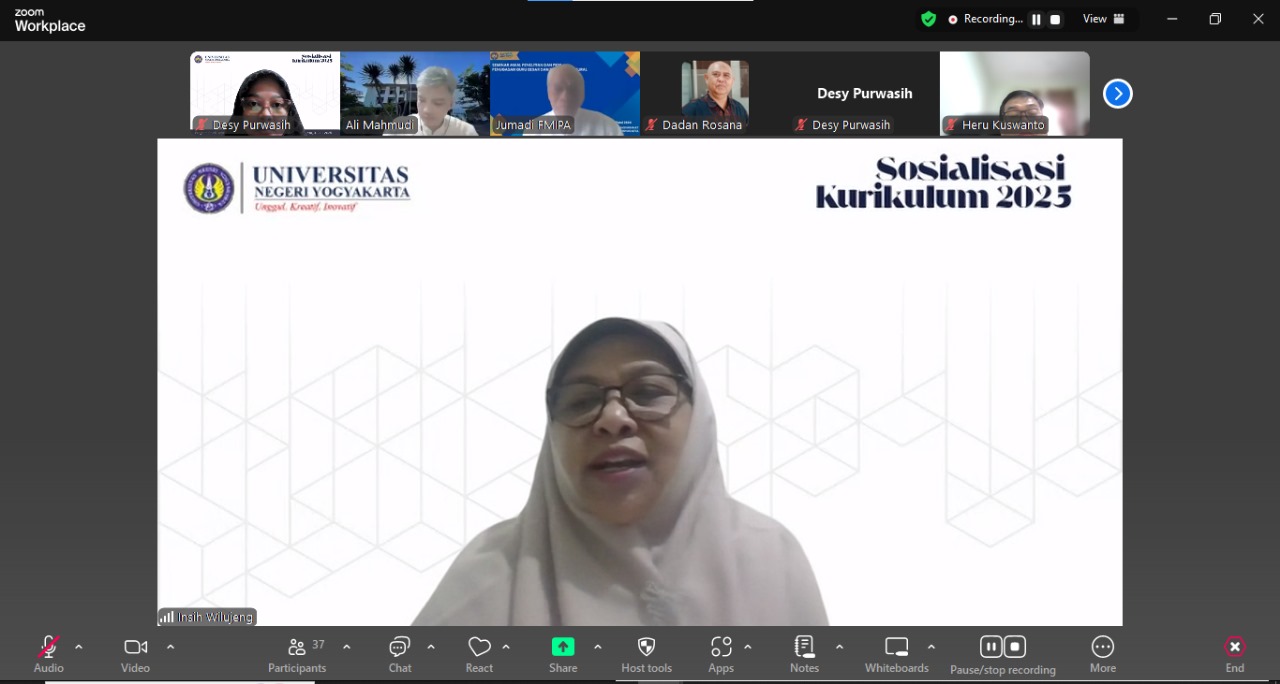
Task: Open Host tools shield menu
Action: point(646,654)
